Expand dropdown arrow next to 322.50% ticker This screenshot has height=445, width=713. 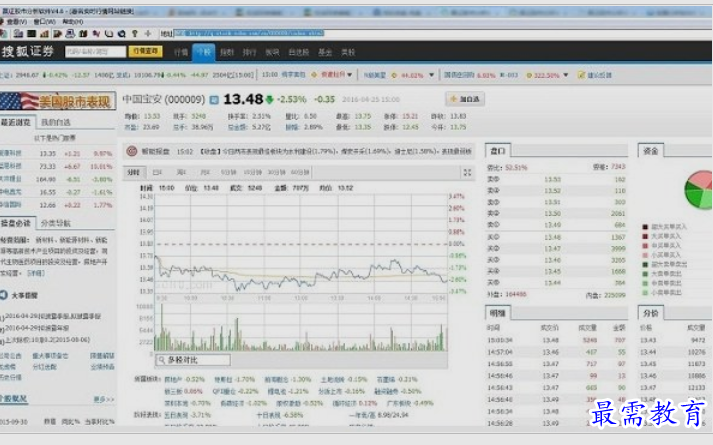566,75
